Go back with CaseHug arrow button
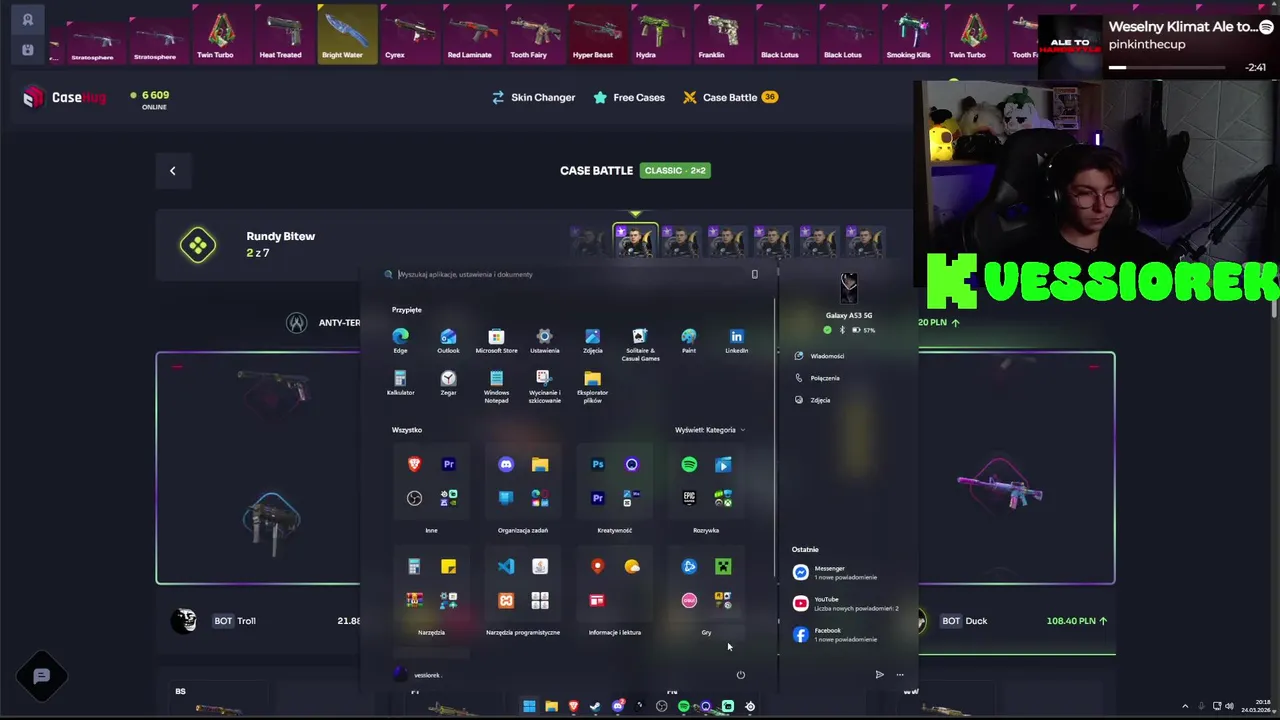 (x=172, y=171)
